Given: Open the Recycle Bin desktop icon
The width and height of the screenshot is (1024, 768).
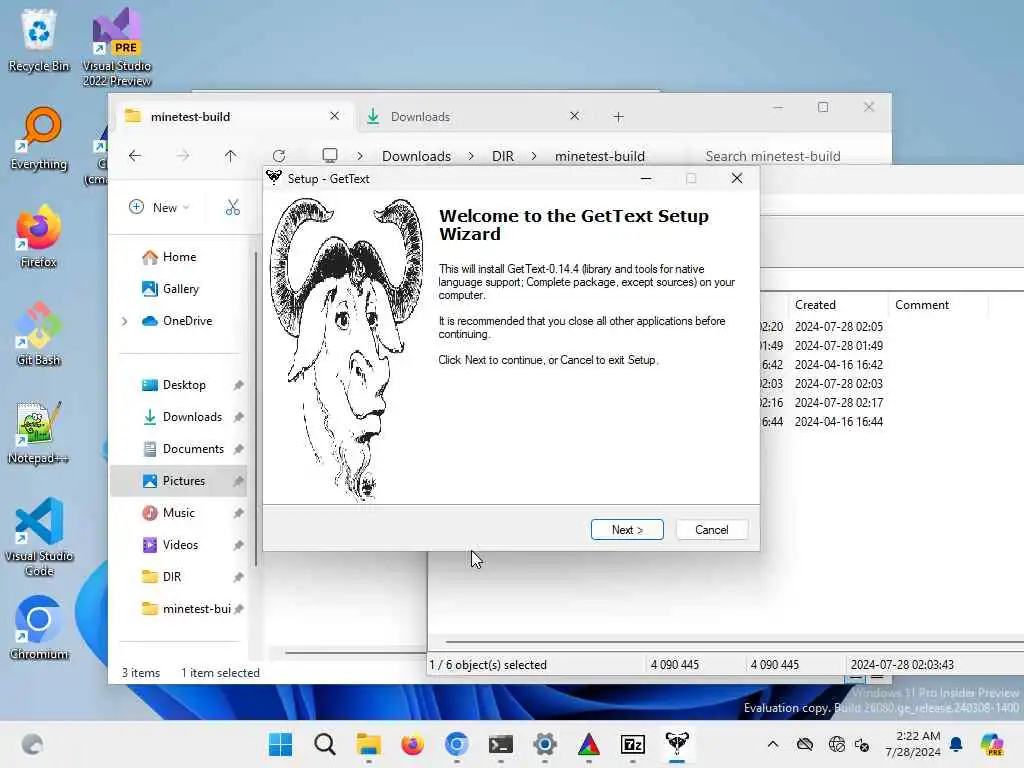Looking at the screenshot, I should 39,39.
